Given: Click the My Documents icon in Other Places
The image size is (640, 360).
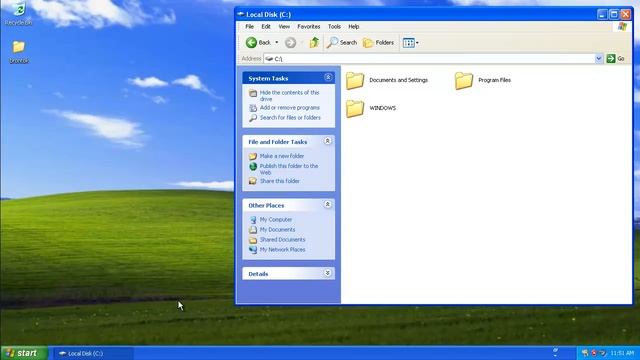Looking at the screenshot, I should 253,230.
